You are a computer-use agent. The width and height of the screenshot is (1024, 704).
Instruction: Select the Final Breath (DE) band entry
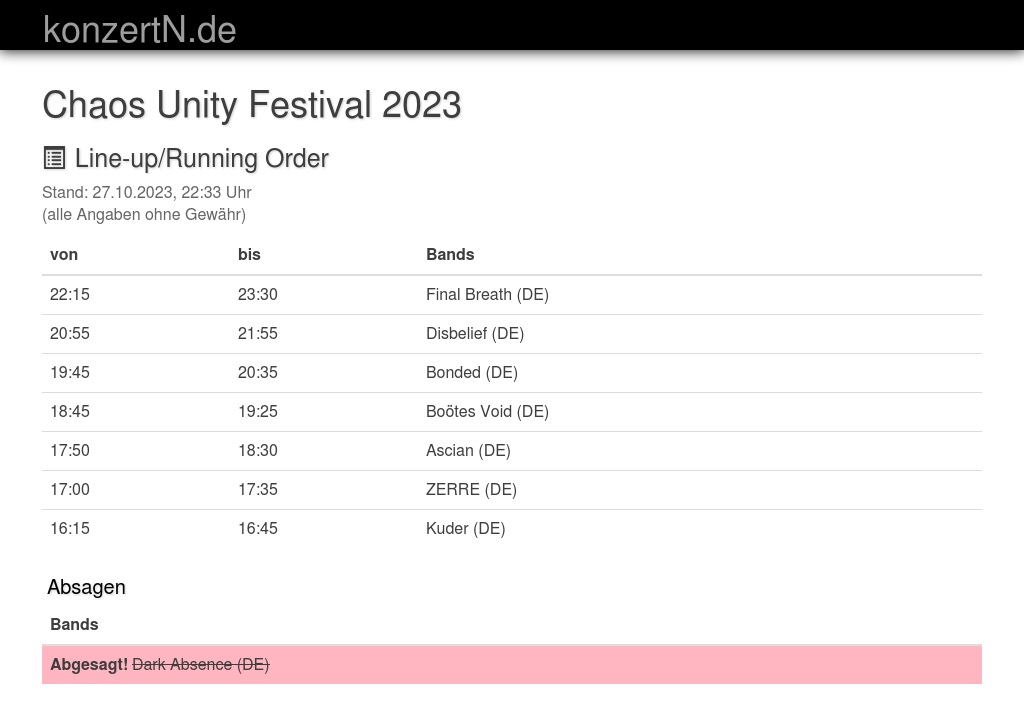pyautogui.click(x=487, y=294)
